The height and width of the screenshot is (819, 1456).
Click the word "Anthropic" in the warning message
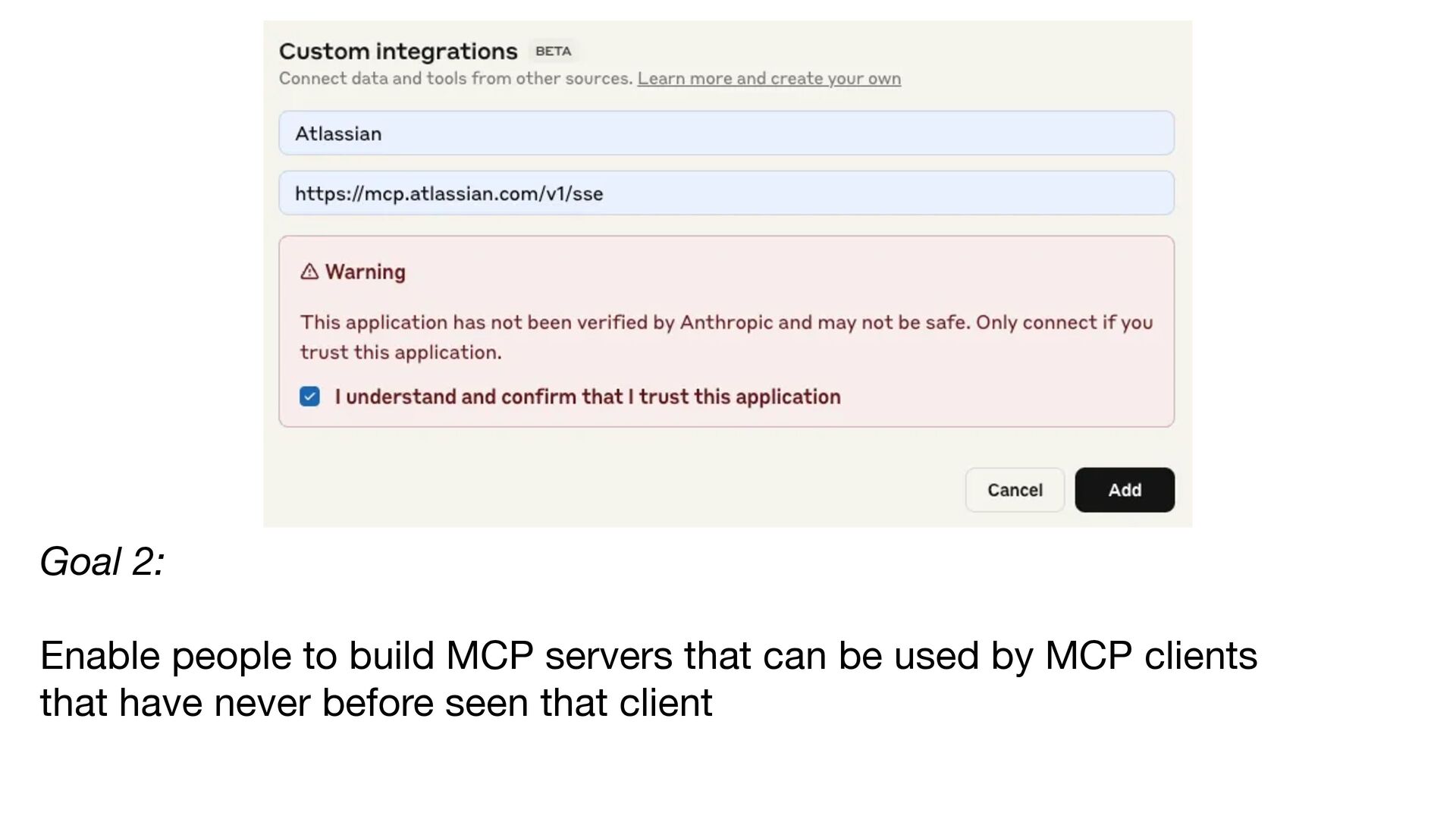point(726,322)
